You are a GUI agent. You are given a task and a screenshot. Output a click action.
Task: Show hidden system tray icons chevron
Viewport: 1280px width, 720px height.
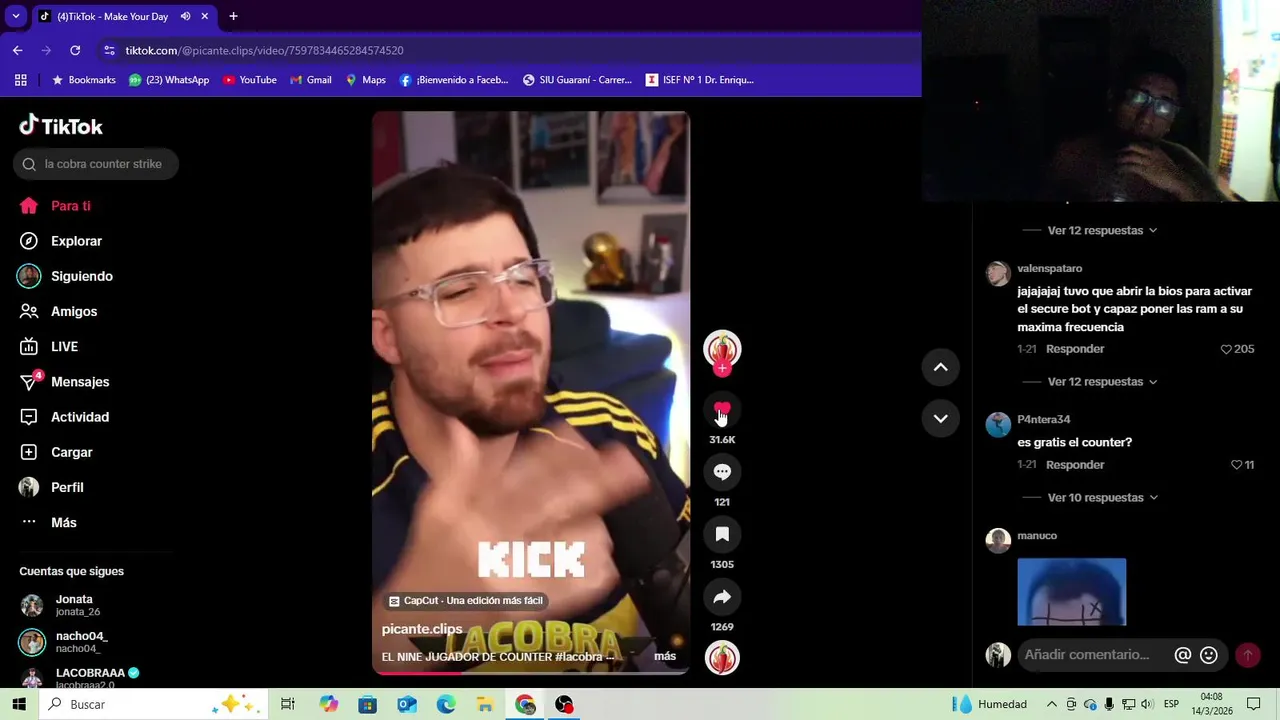(x=1051, y=704)
